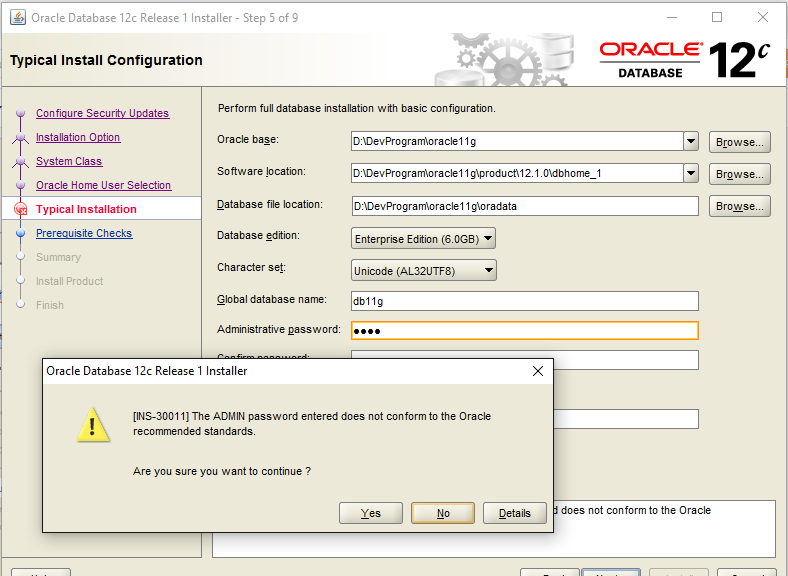Screen dimensions: 788x576
Task: Click the 'Typical Install Configuration' heading
Action: (x=106, y=60)
